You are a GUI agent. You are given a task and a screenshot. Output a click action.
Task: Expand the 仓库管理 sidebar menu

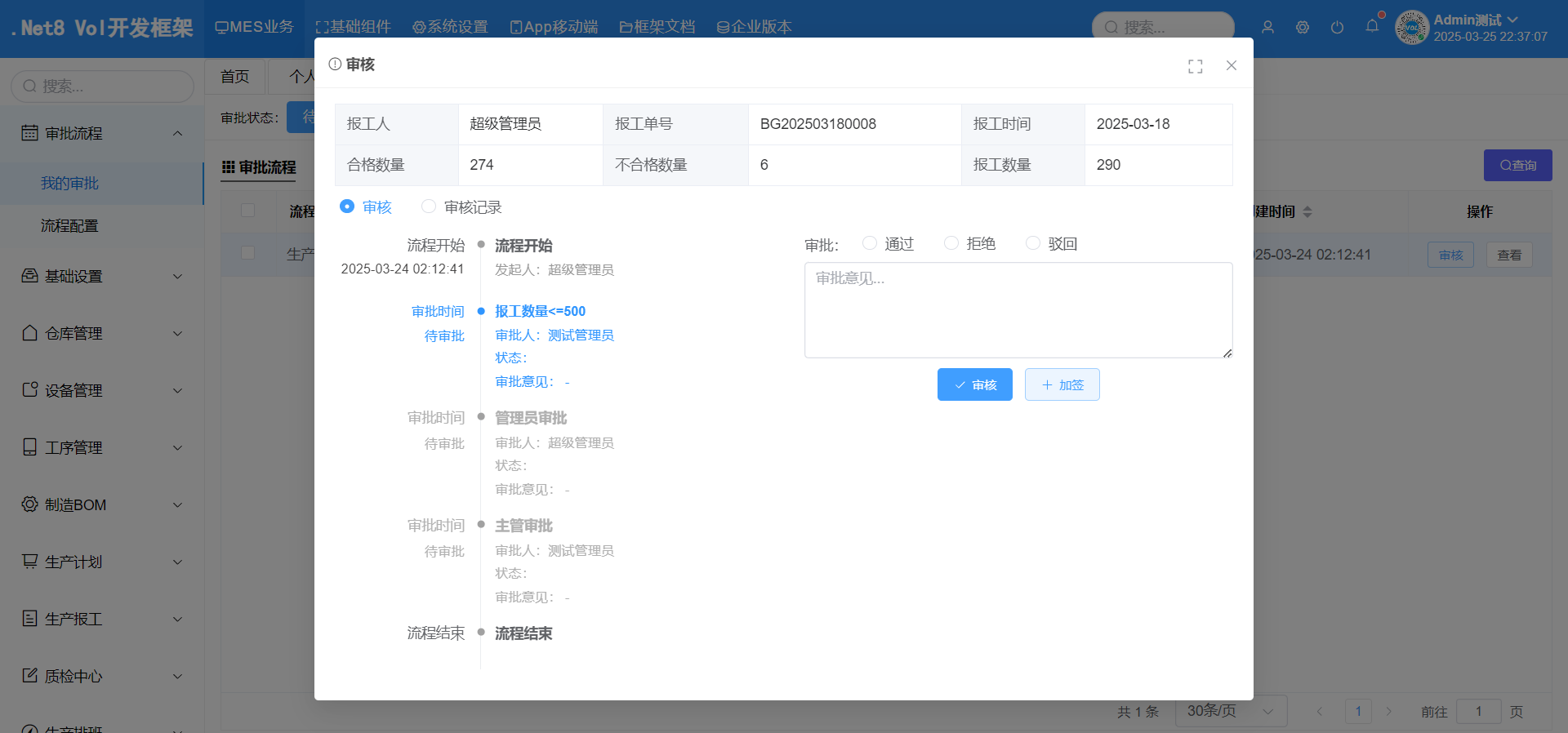tap(102, 333)
